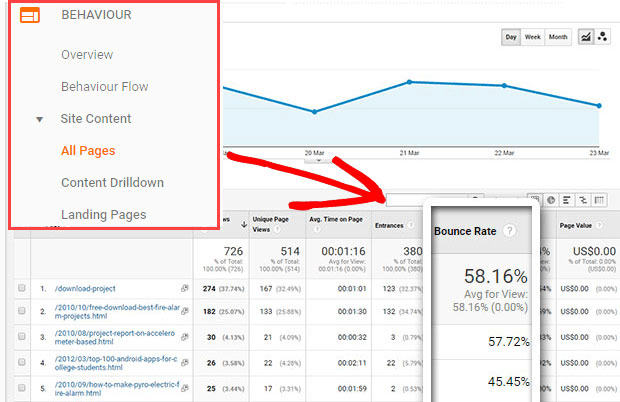
Task: Open the project-report-on-accelerometer page link
Action: [115, 337]
